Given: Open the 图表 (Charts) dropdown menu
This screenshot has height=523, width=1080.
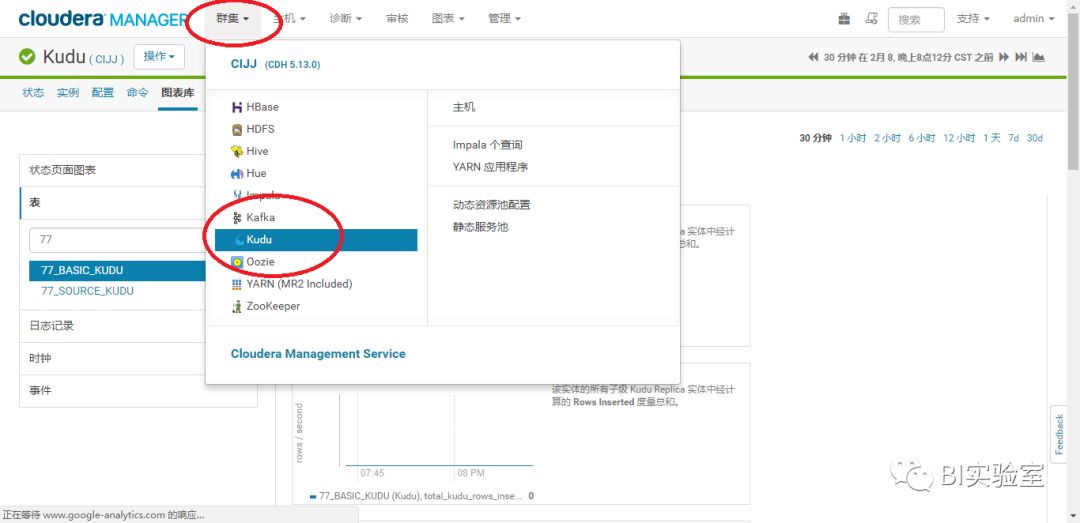Looking at the screenshot, I should [448, 19].
